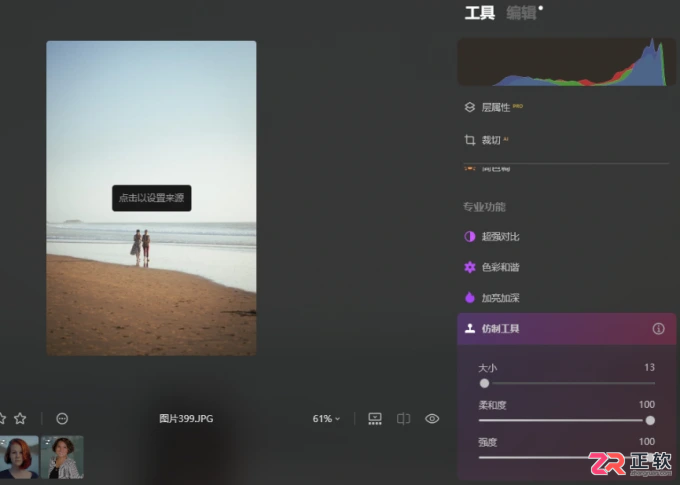Toggle the before/after compare view icon
This screenshot has height=485, width=680.
[x=403, y=419]
